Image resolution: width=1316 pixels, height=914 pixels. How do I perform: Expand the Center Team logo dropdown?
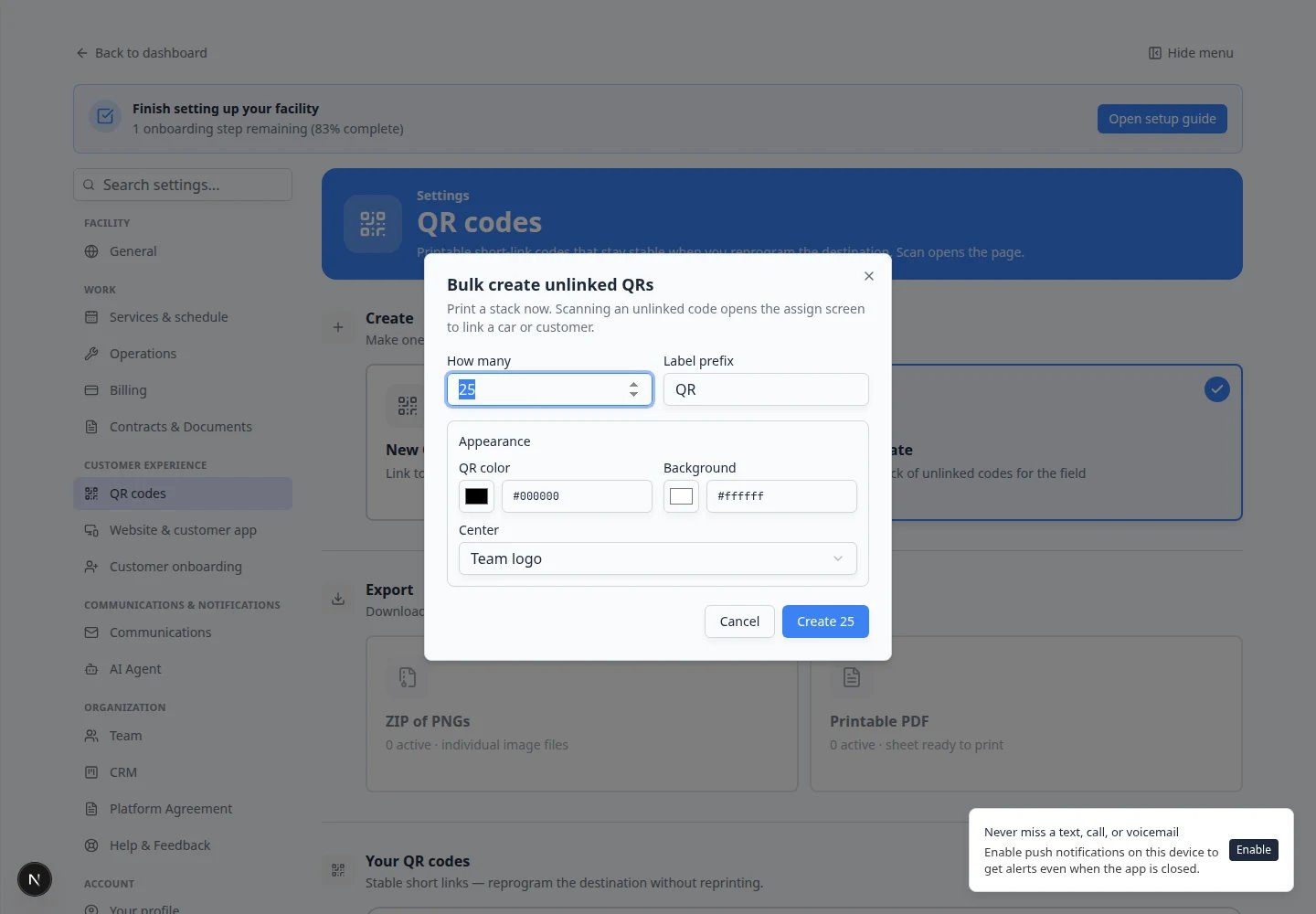tap(658, 558)
